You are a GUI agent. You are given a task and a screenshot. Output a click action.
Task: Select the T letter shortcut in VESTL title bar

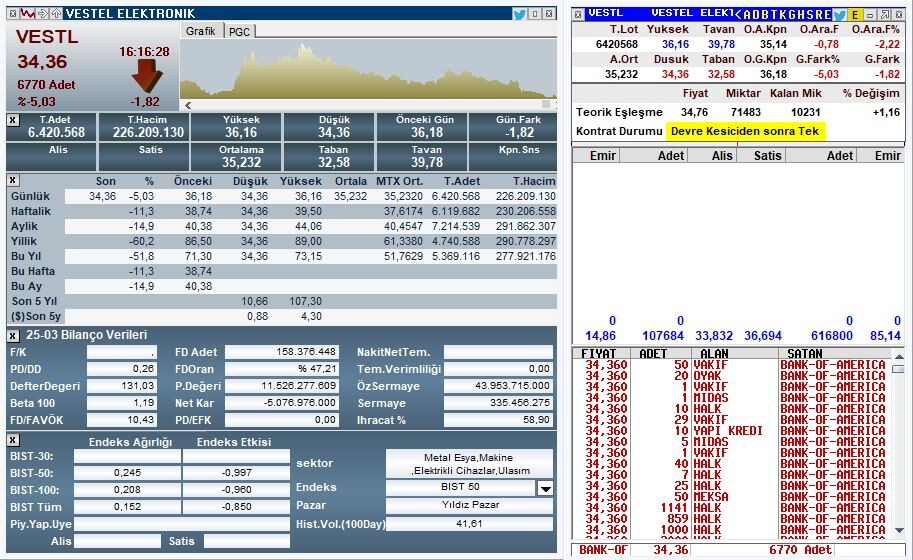point(774,15)
